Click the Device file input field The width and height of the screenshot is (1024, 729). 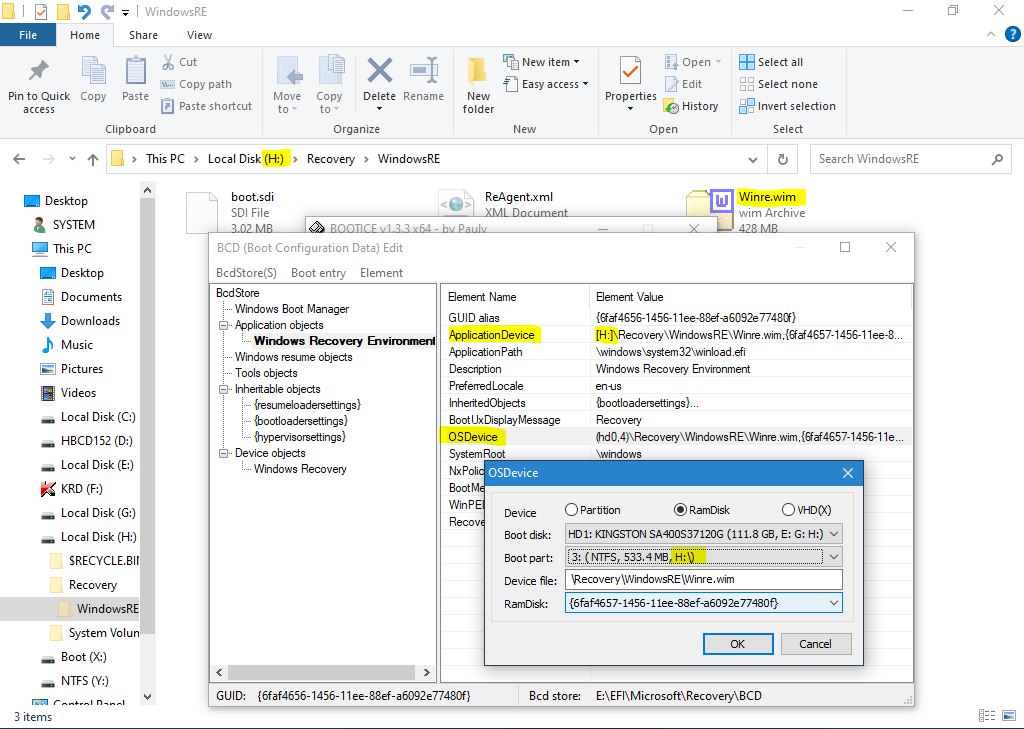click(703, 580)
